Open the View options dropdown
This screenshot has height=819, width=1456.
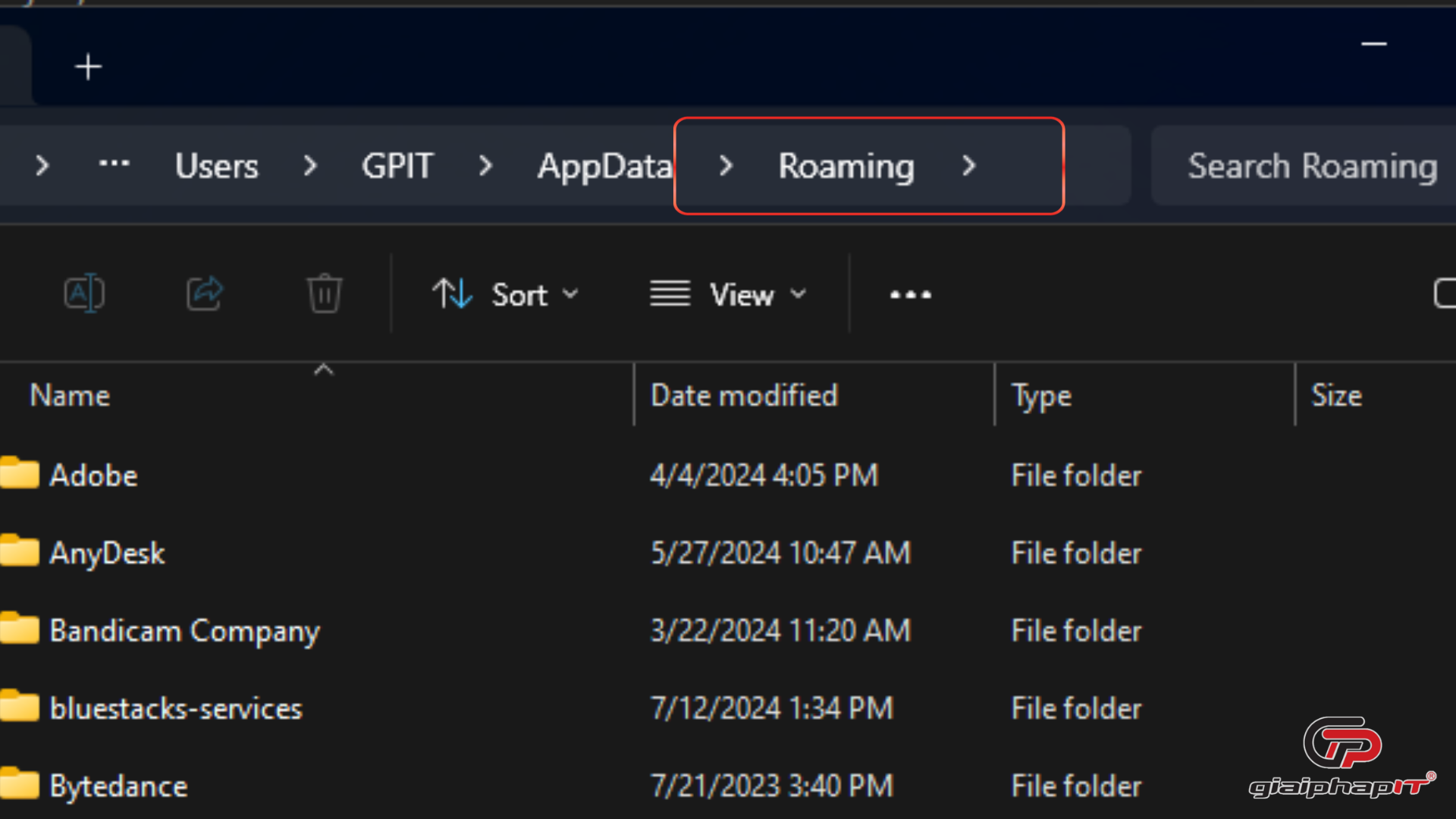[797, 295]
